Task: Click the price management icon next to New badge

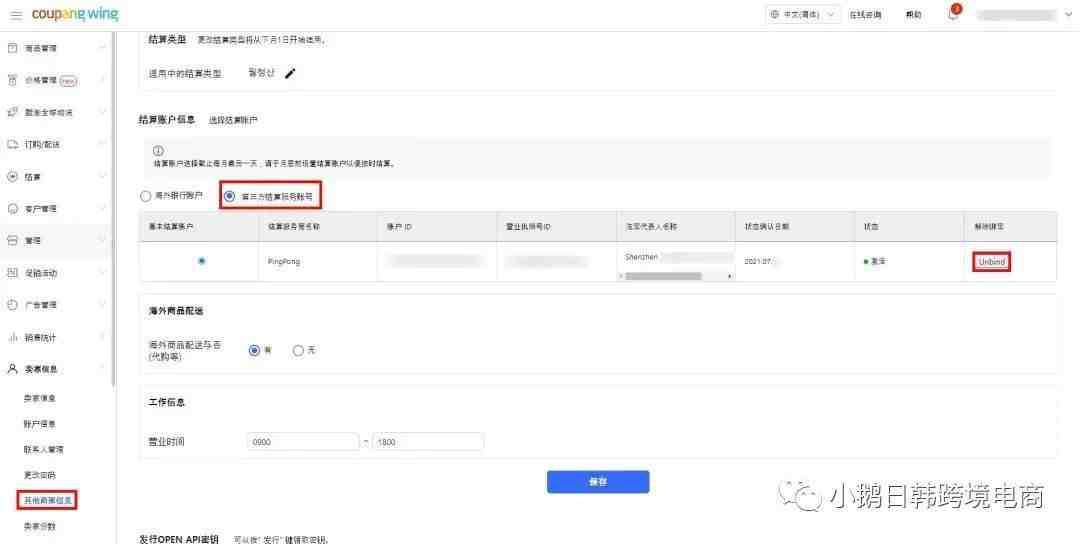Action: pos(12,81)
